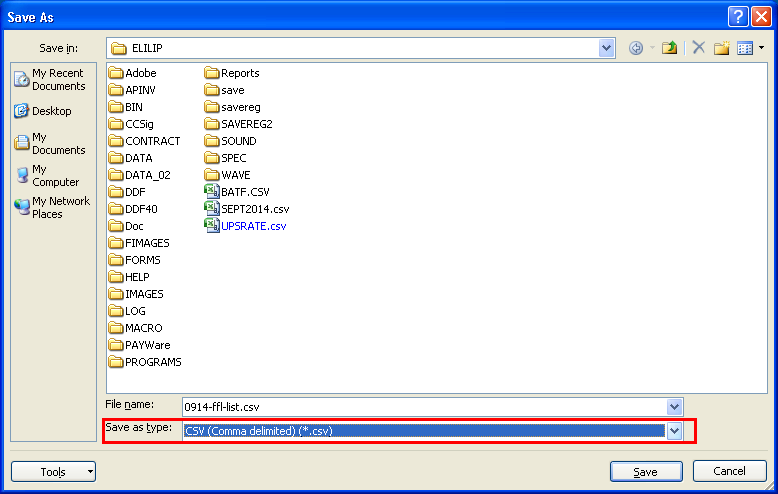Select the savereg folder
The height and width of the screenshot is (494, 778).
(232, 107)
